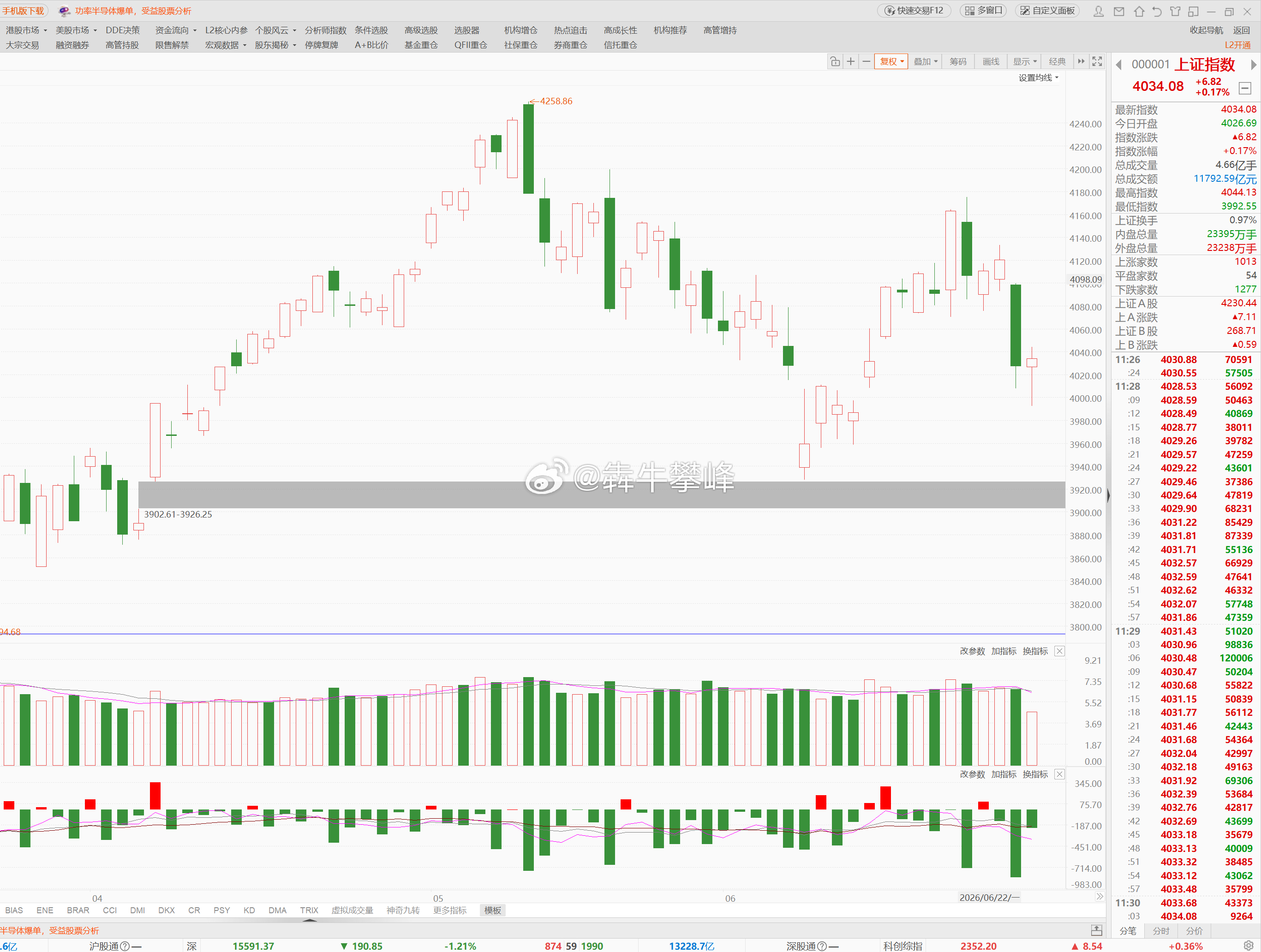The image size is (1261, 952).
Task: Zoom out the chart with minus icon
Action: point(866,61)
